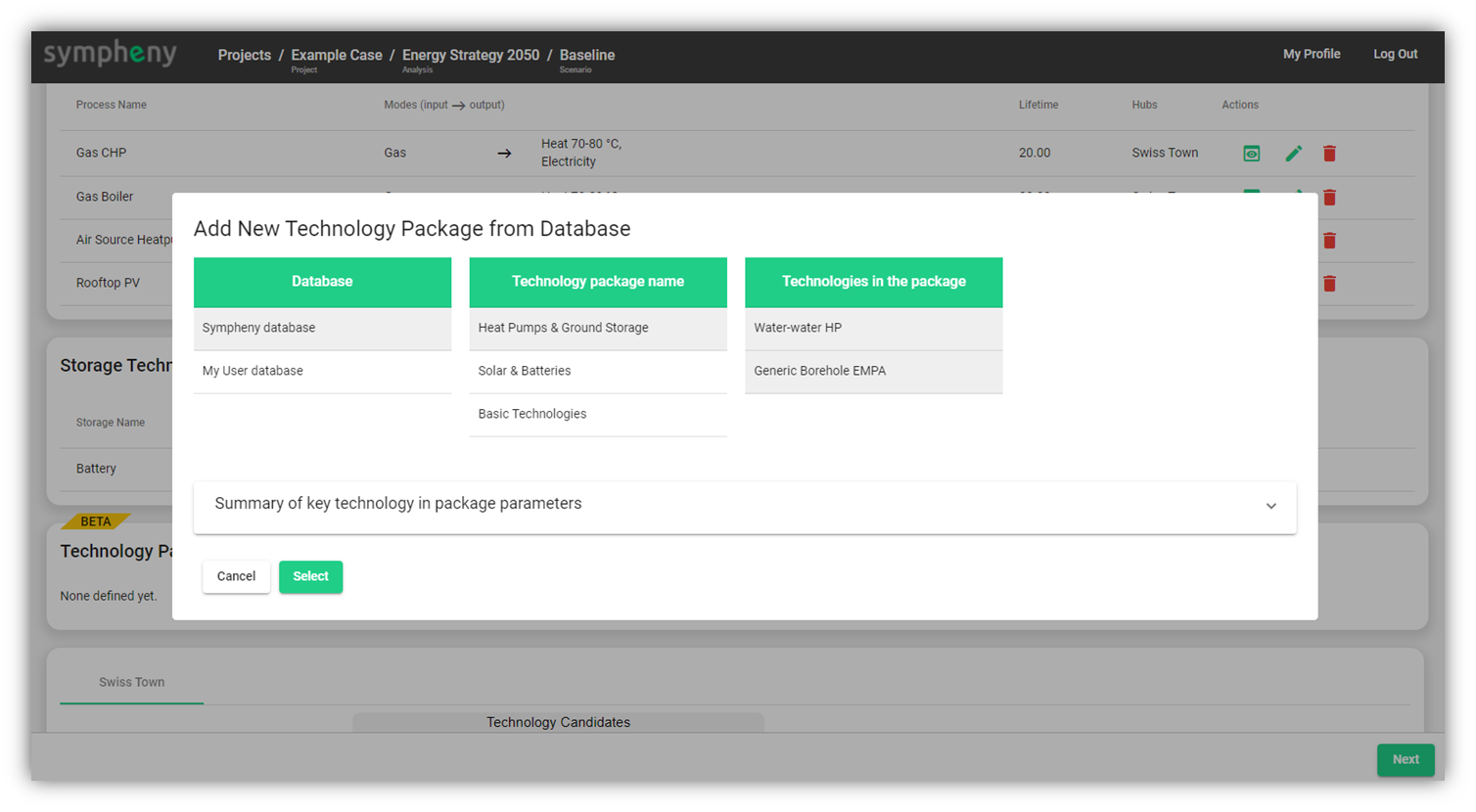Click the eye view icon for Gas CHP

(x=1251, y=154)
